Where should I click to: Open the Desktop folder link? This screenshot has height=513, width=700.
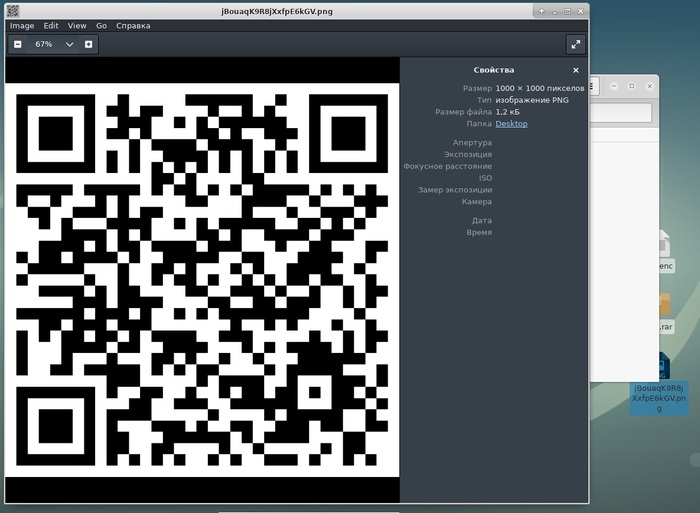point(511,124)
